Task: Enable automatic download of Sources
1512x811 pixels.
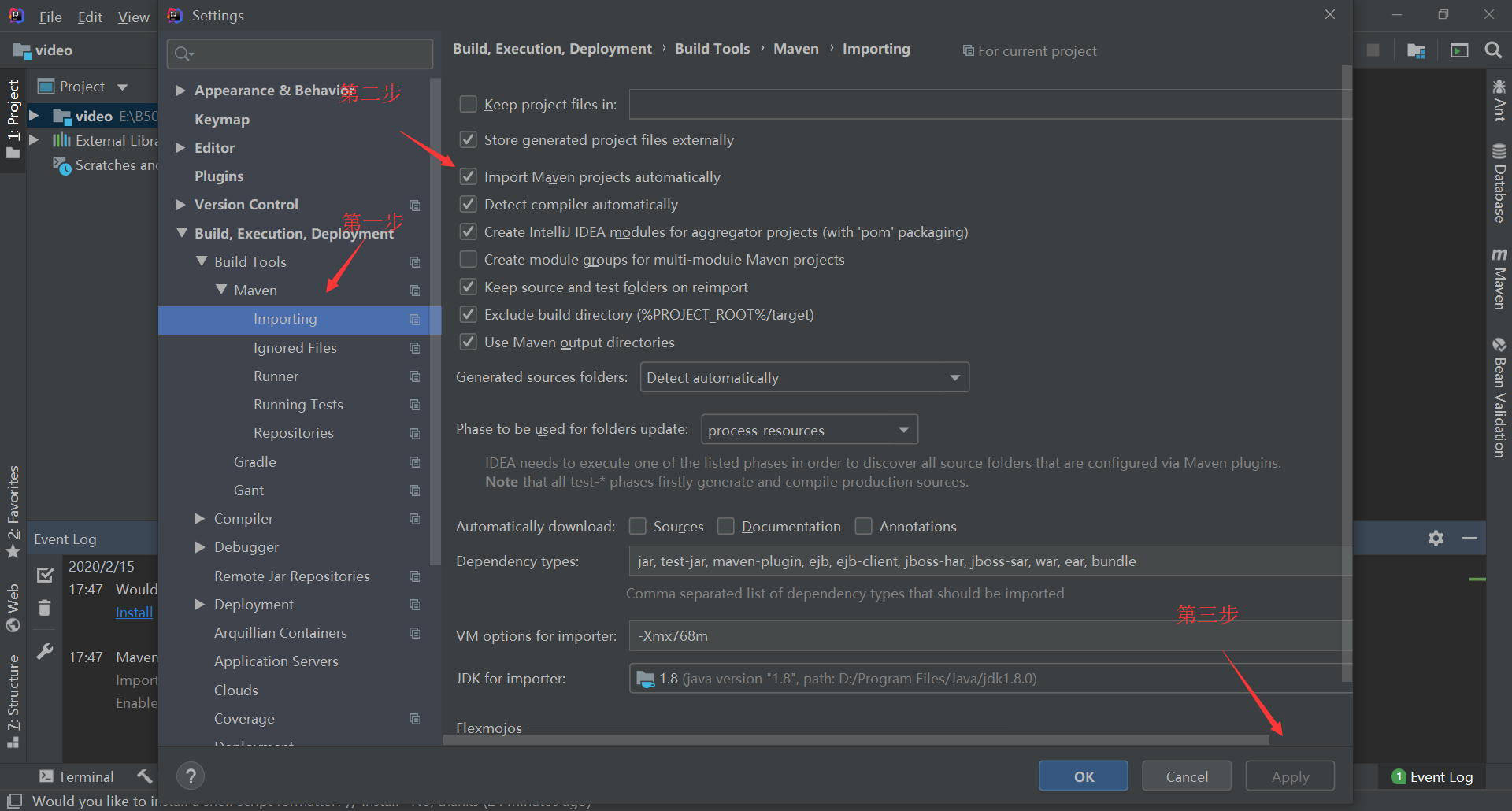Action: point(638,526)
